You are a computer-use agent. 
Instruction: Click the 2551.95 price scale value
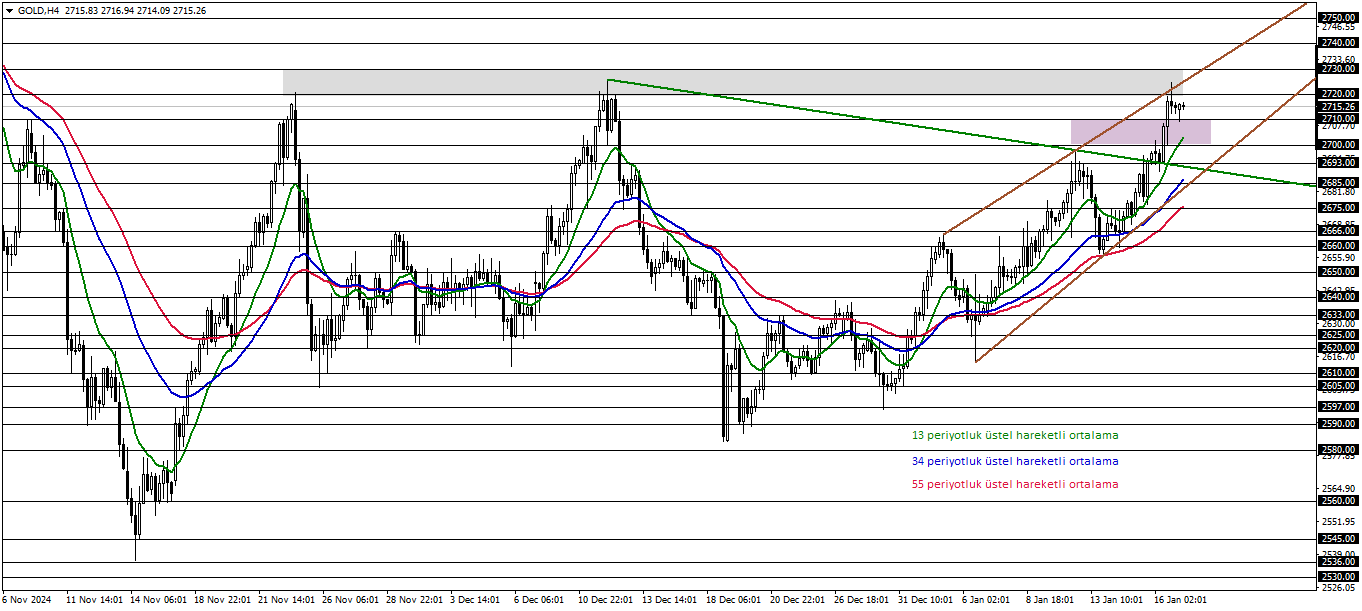1338,522
